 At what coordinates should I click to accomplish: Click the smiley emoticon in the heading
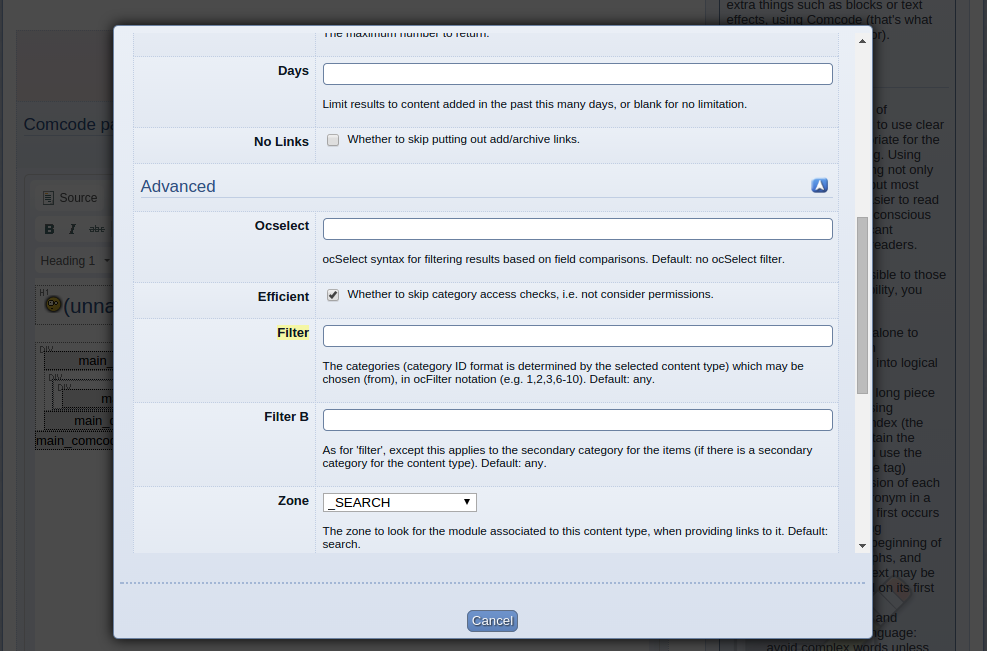click(53, 305)
